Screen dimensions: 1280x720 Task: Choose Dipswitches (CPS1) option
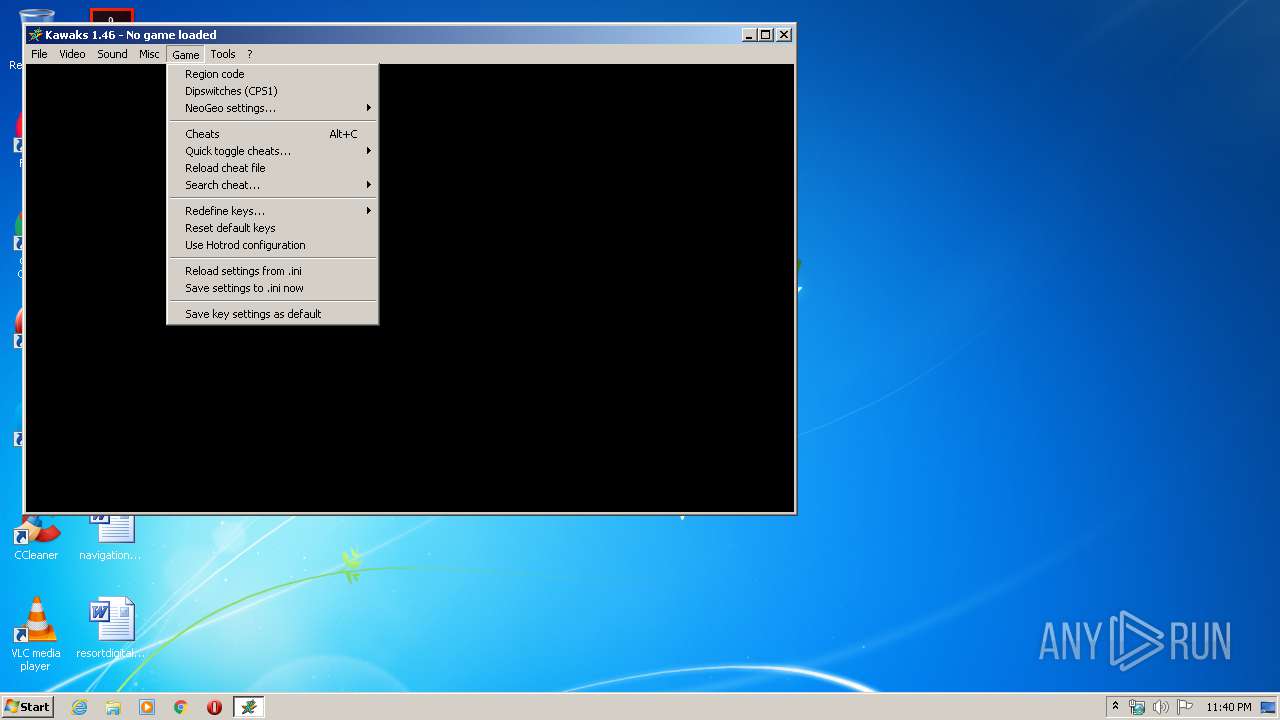272,91
